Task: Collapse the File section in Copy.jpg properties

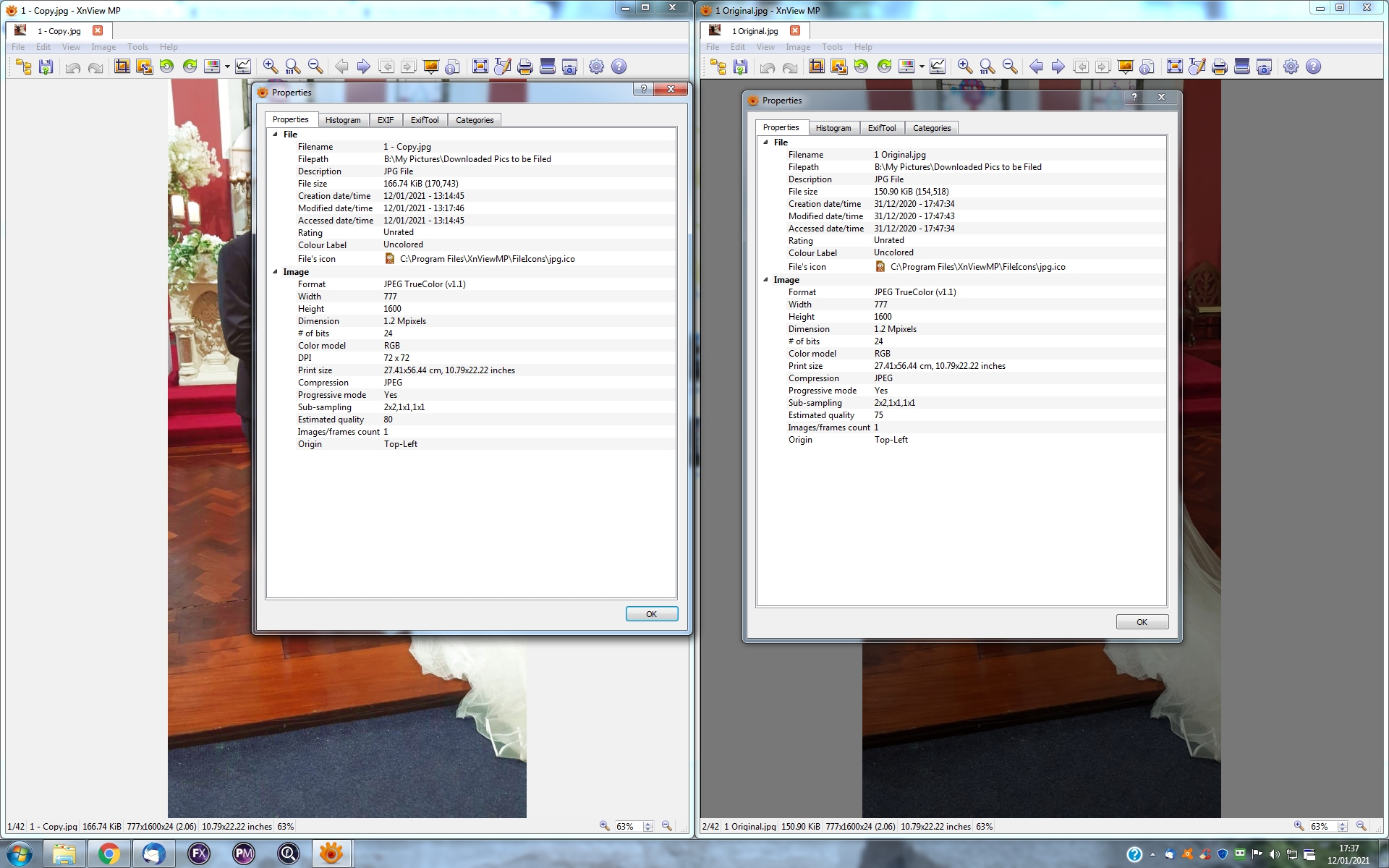Action: [x=275, y=135]
